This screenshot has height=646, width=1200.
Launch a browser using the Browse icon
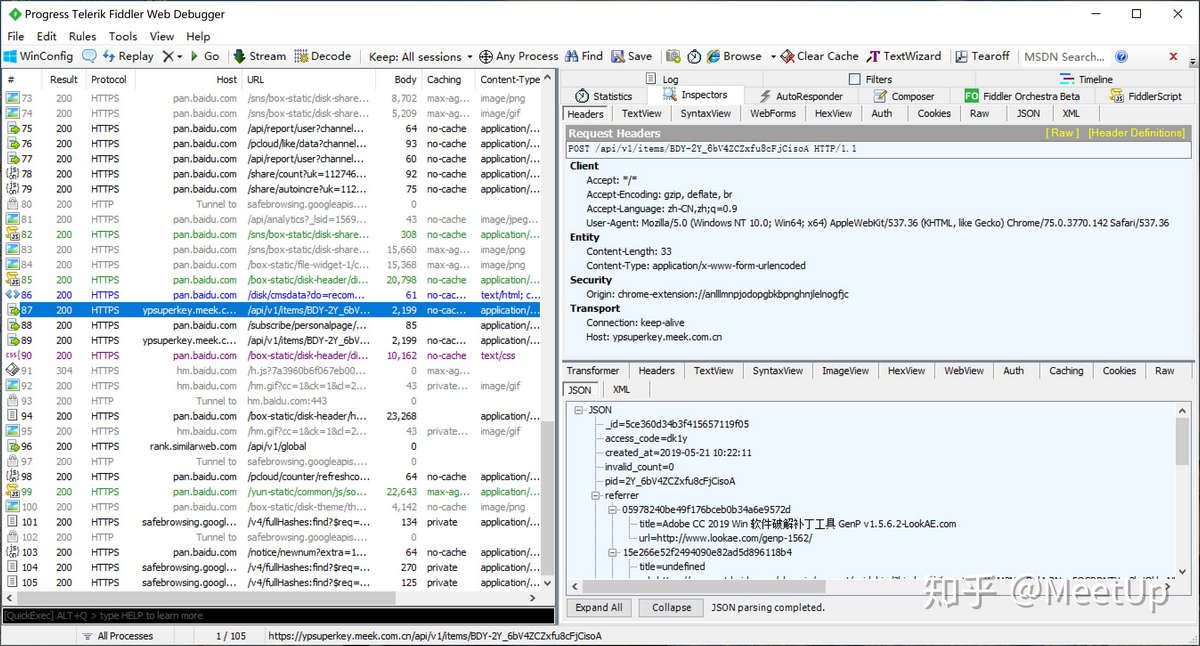(x=733, y=56)
